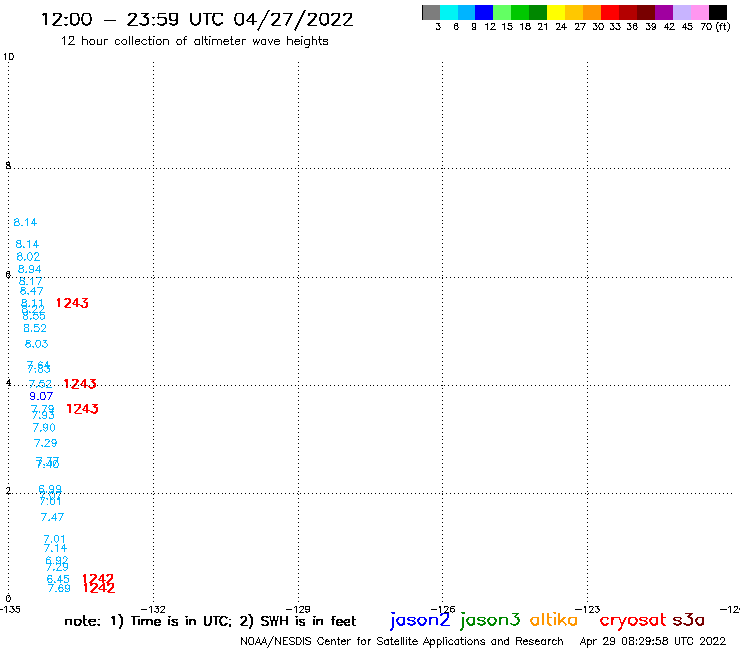740x650 pixels.
Task: Select the altika legend label
Action: 554,620
